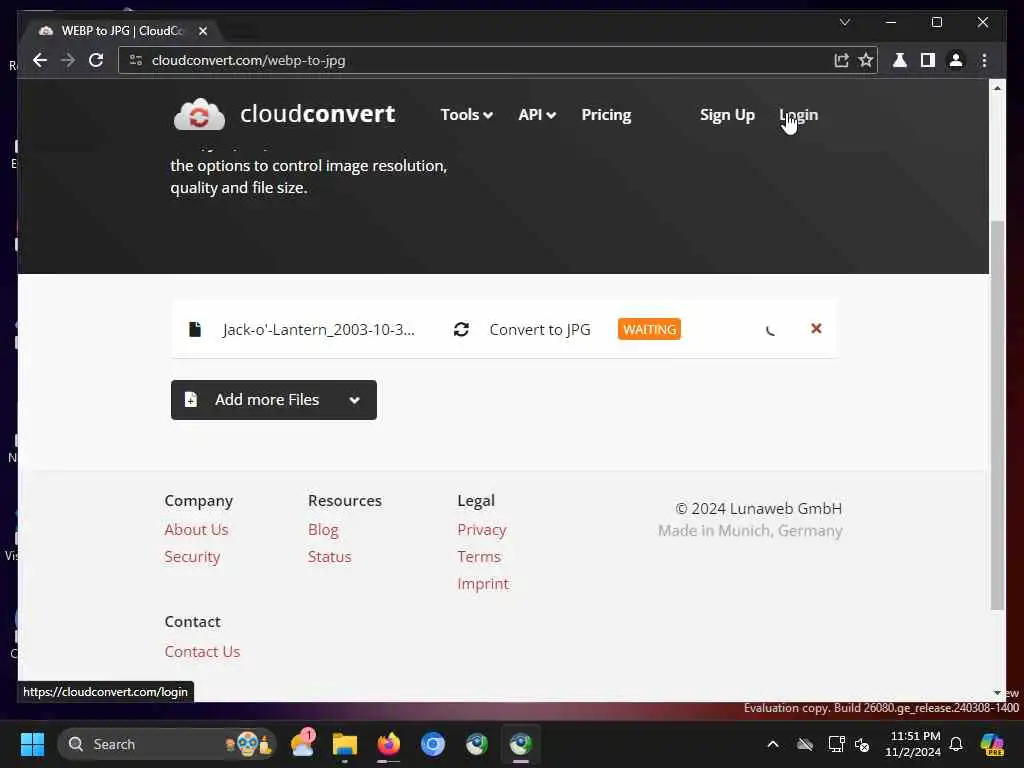Click the convert arrows icon before Convert to JPG
This screenshot has height=768, width=1024.
(461, 329)
